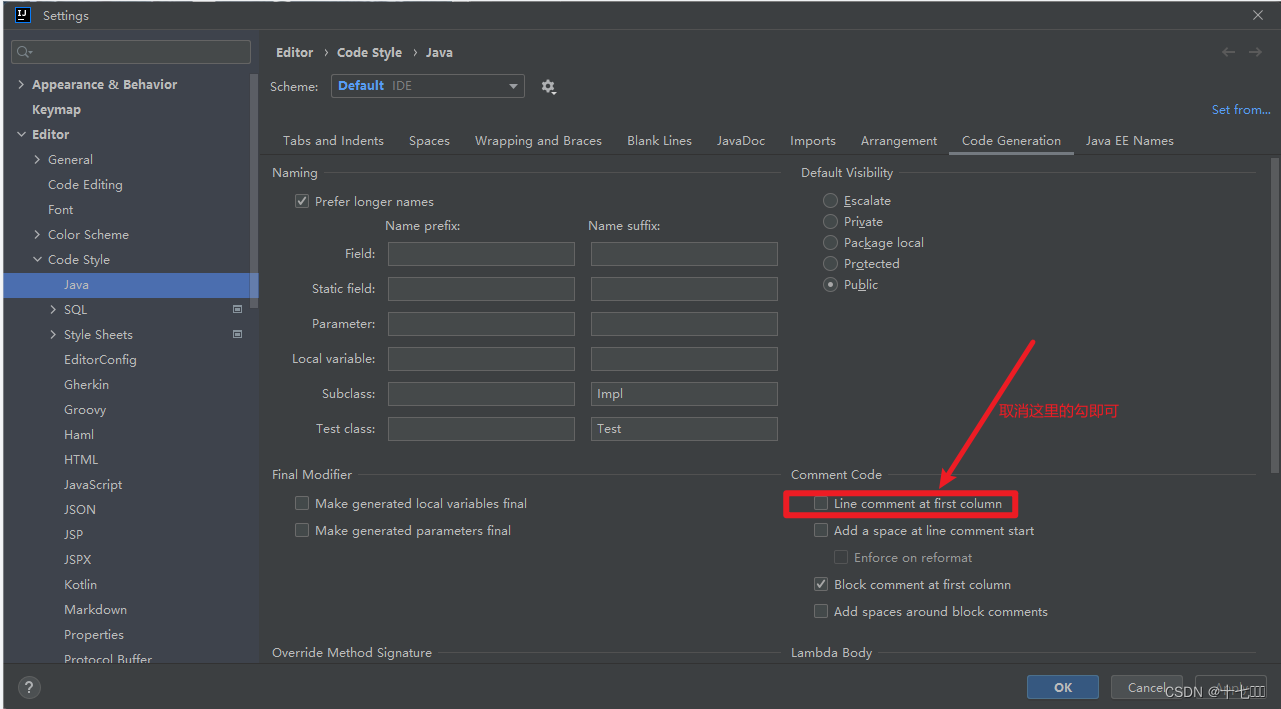
Task: Click the Test class suffix field
Action: coord(684,428)
